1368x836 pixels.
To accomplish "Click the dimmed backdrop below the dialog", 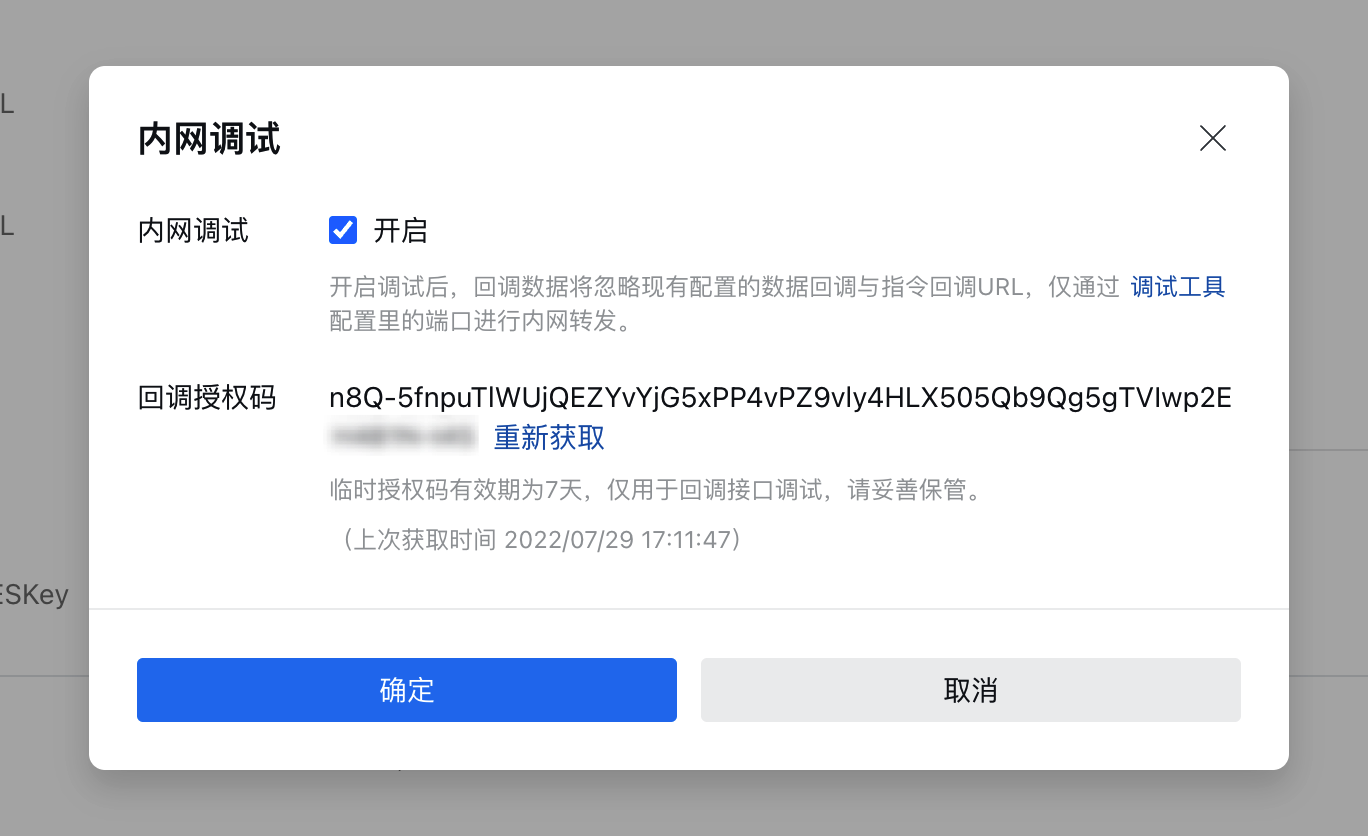I will [684, 803].
